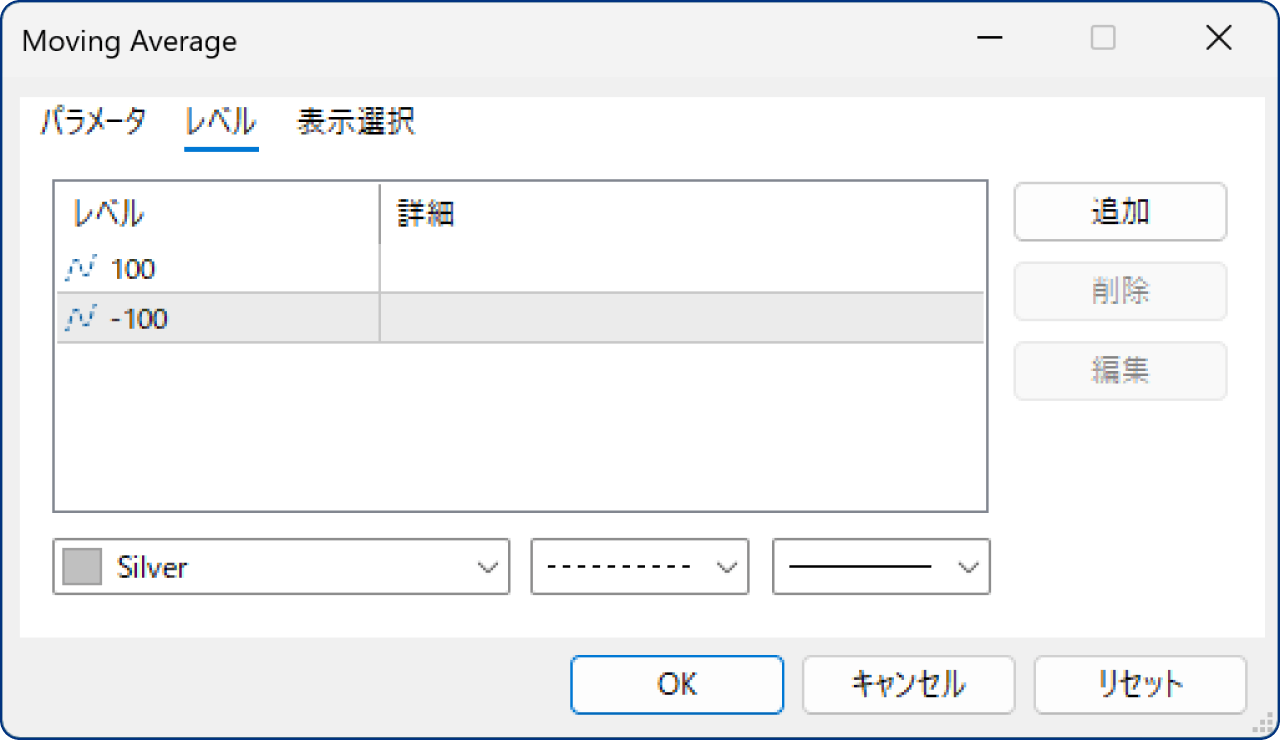Click the solid line width preview
The image size is (1280, 740).
860,566
